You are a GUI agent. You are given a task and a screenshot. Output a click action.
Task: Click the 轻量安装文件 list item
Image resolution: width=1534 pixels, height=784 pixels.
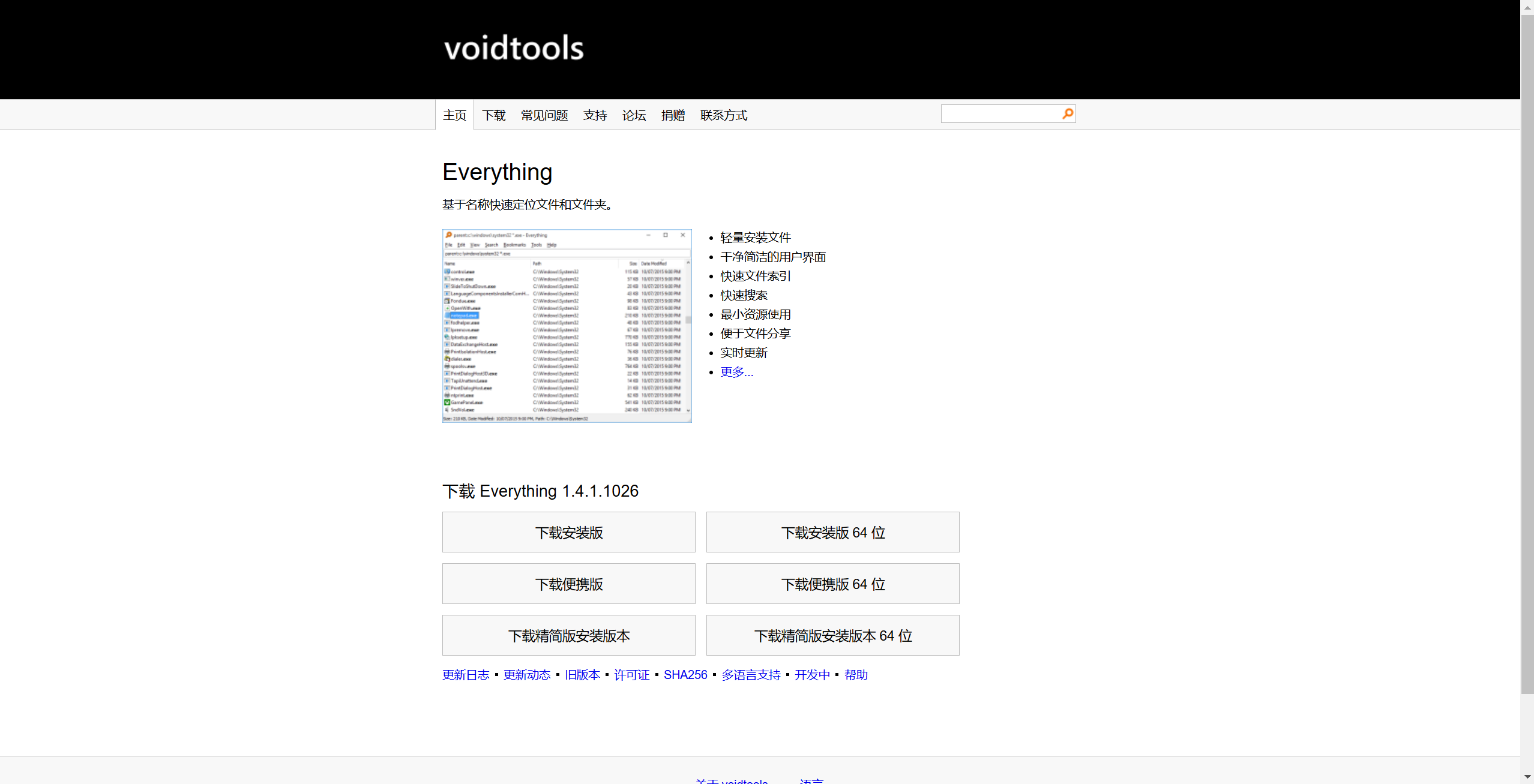(x=755, y=238)
